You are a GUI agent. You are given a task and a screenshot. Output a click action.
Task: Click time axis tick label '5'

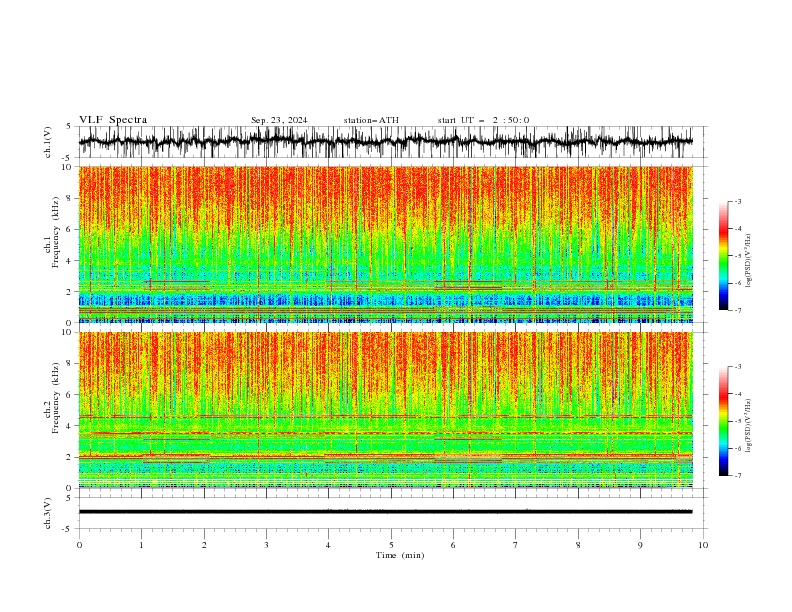tap(391, 545)
